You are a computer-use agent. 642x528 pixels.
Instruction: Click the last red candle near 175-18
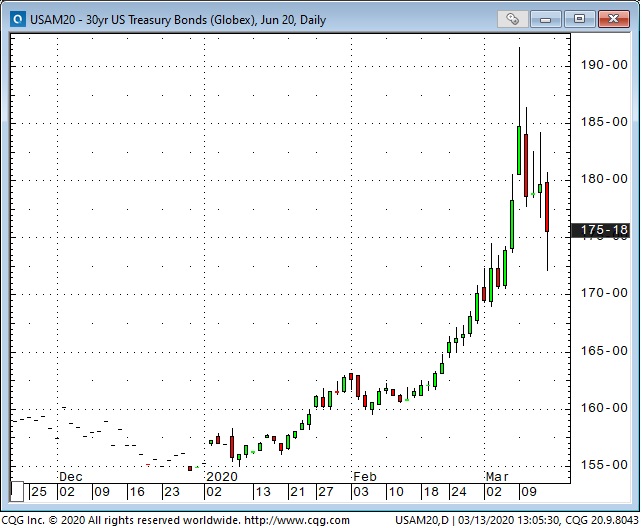(547, 207)
